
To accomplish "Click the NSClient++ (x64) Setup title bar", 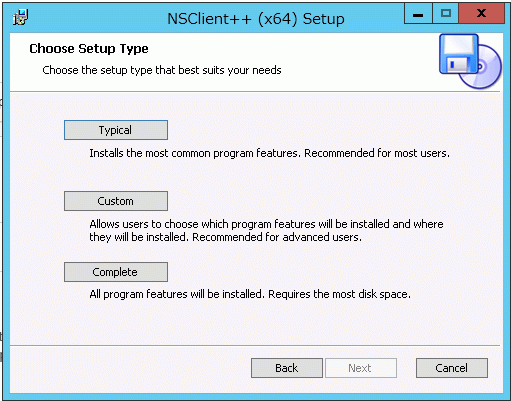I will (256, 19).
